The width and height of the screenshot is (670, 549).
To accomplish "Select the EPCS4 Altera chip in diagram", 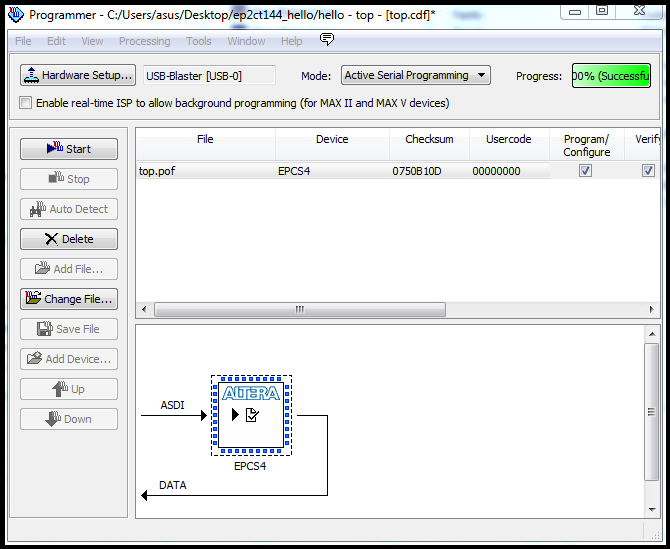I will 251,416.
